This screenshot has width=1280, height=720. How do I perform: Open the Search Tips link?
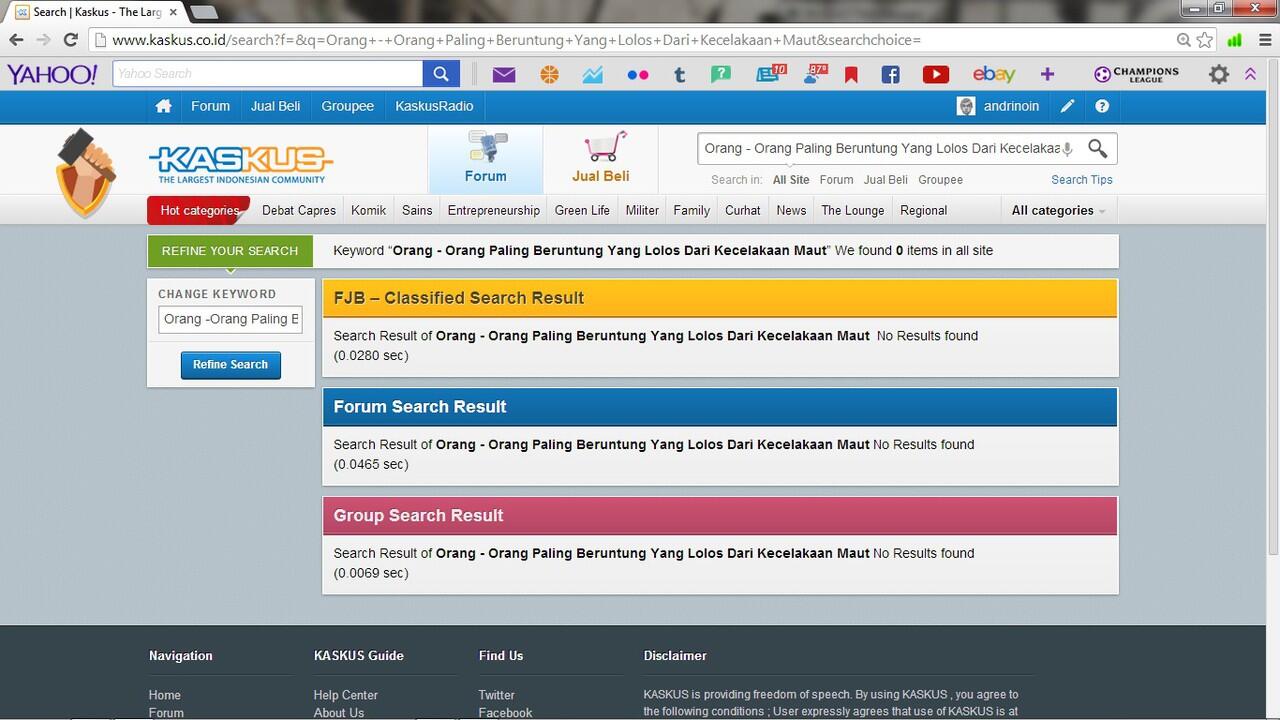tap(1082, 180)
